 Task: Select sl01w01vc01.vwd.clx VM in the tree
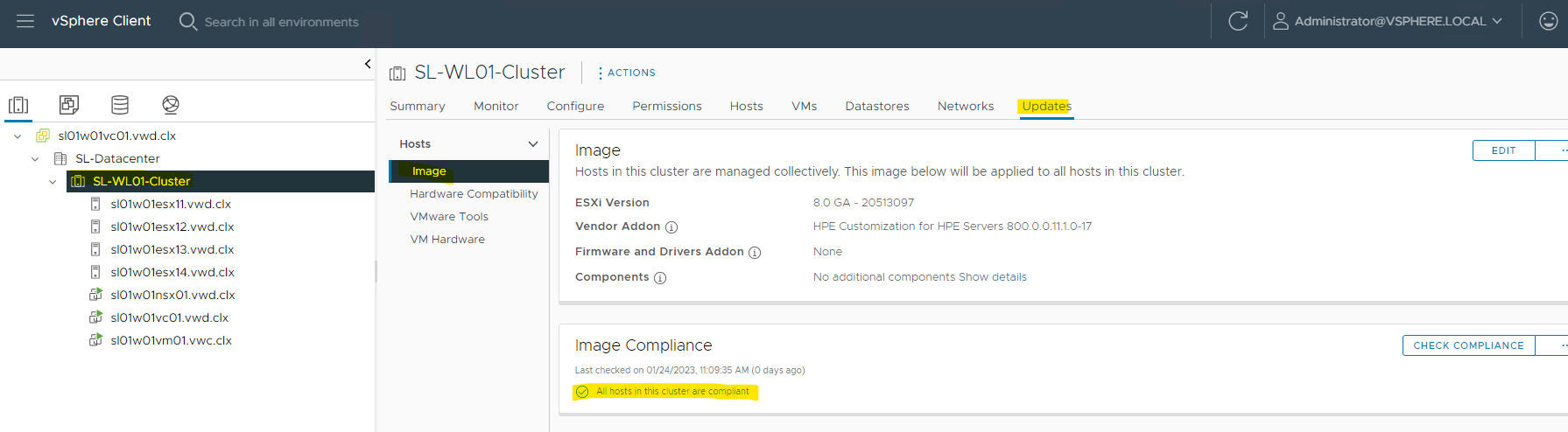click(169, 317)
